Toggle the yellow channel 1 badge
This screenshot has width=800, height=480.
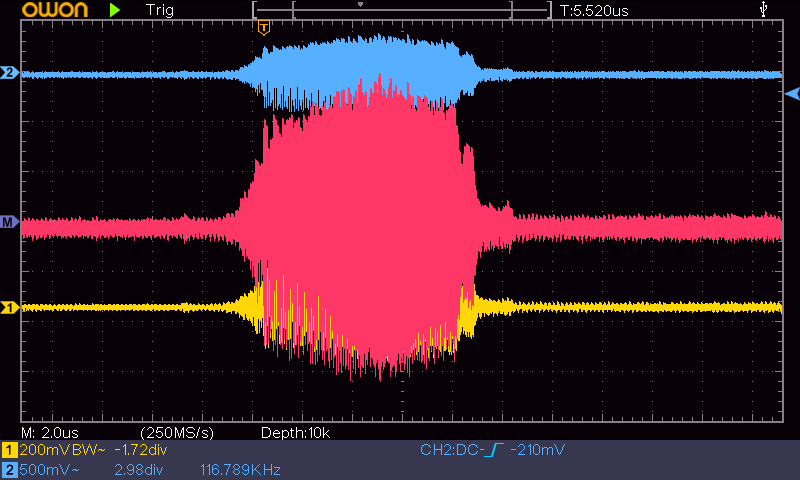(x=9, y=451)
